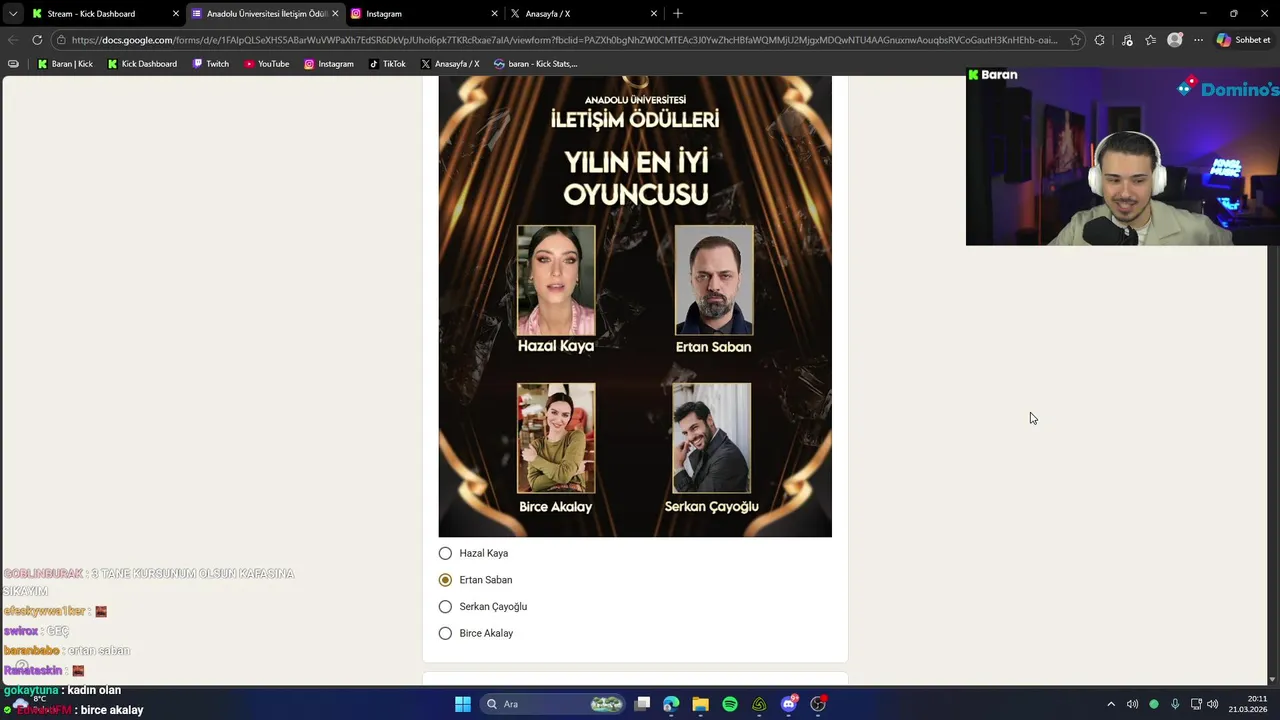Click Serkan Çayoğlu's photo in the poster

pyautogui.click(x=712, y=439)
